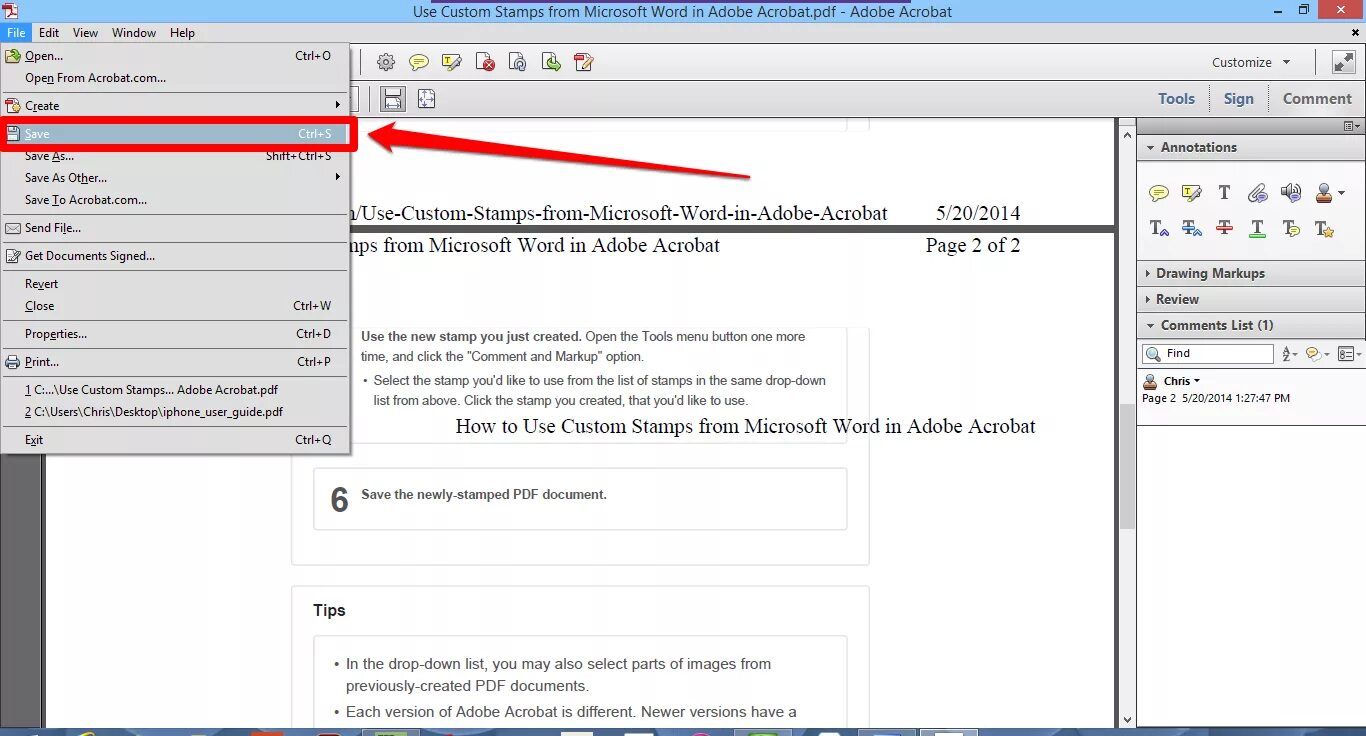Screen dimensions: 1366x736
Task: Choose Open... from the File menu
Action: coord(175,56)
